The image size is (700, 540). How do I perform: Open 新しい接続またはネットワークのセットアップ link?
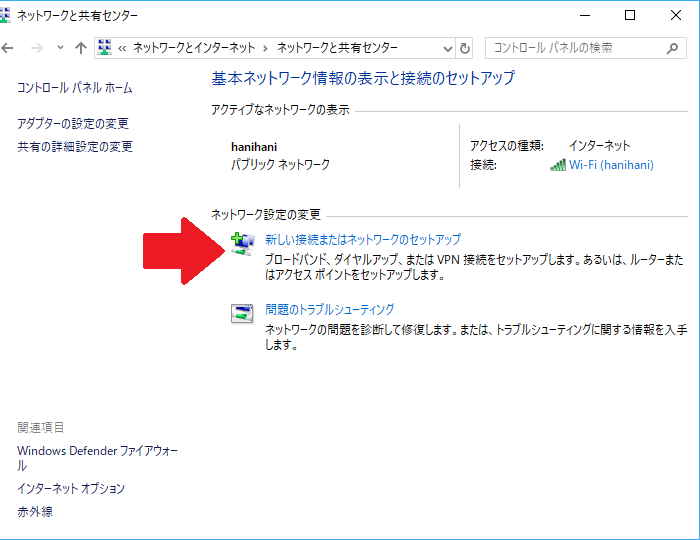click(363, 240)
